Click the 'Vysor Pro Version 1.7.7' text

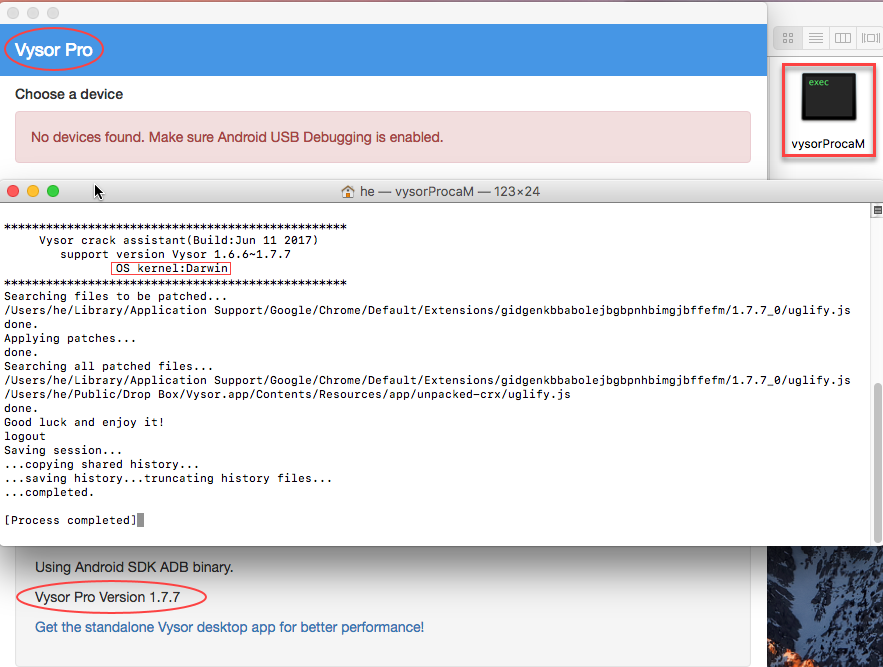(107, 597)
